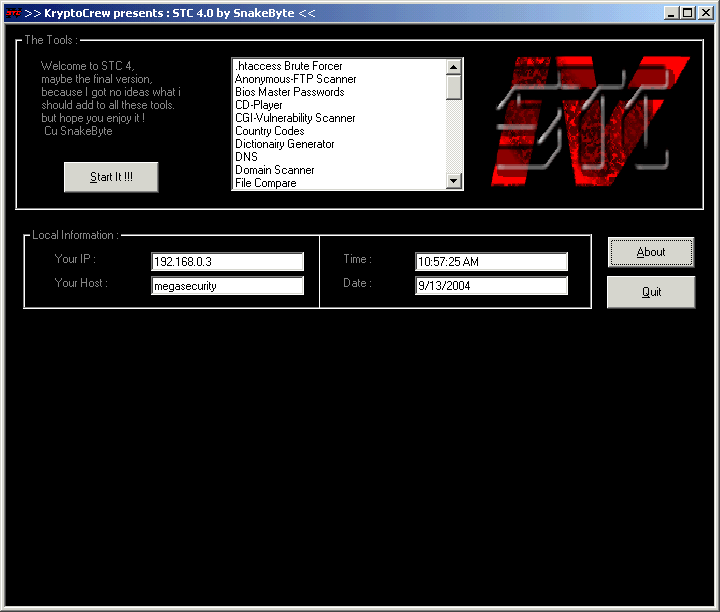Image resolution: width=720 pixels, height=612 pixels.
Task: Choose Dictionairy Generator tool
Action: click(285, 144)
